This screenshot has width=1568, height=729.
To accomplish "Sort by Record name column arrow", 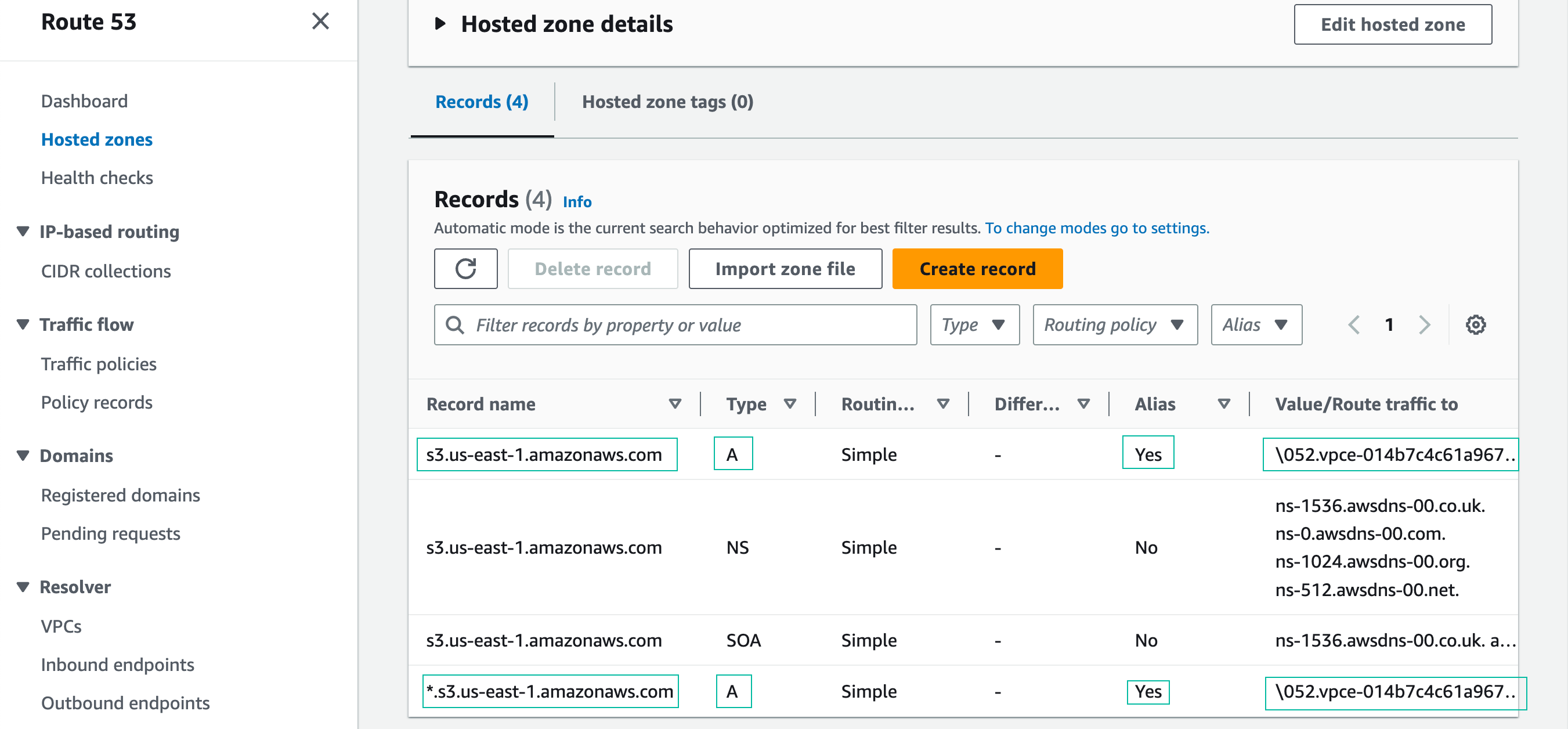I will (674, 404).
